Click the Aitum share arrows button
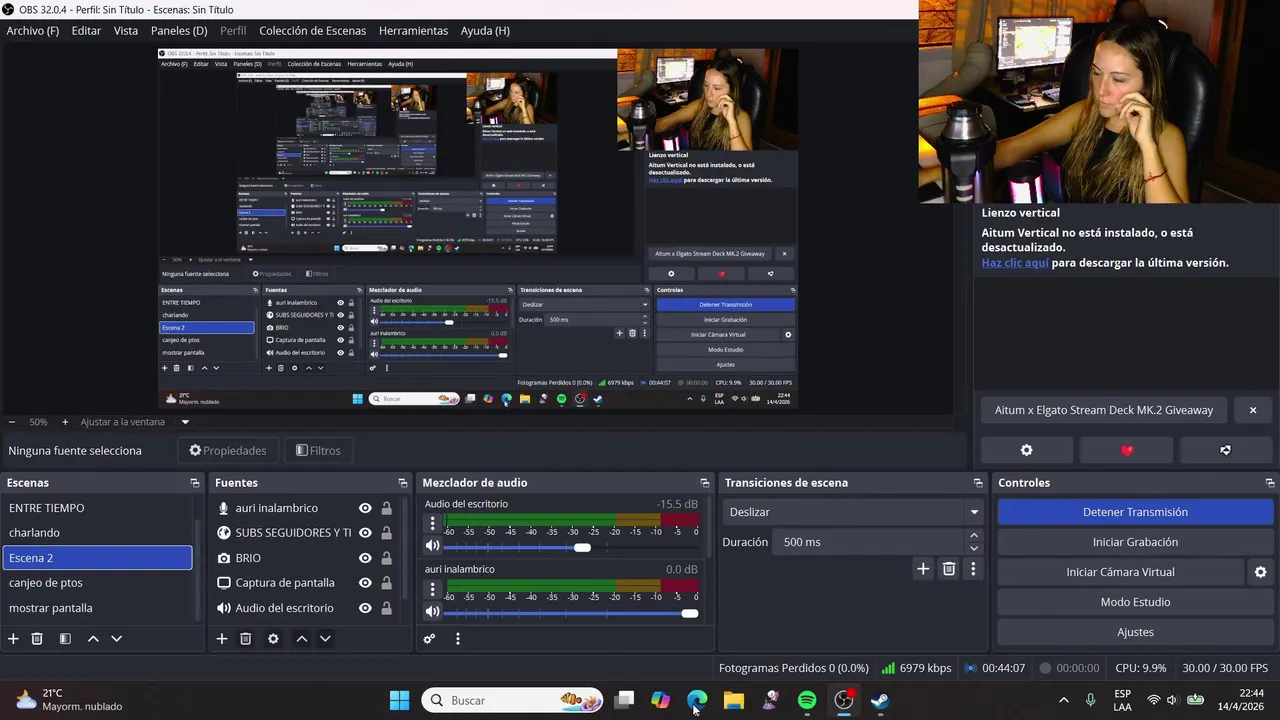1280x720 pixels. [x=1225, y=450]
